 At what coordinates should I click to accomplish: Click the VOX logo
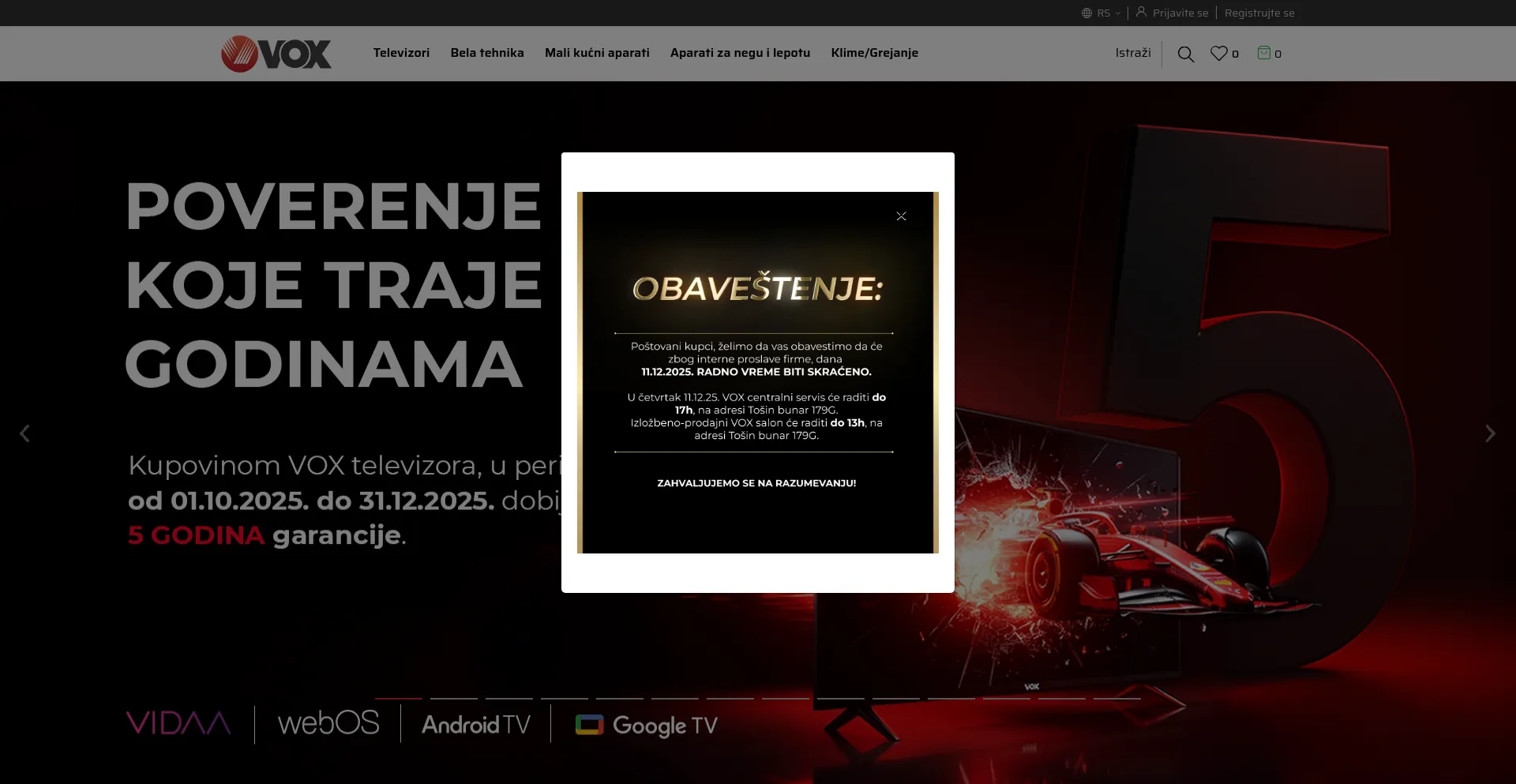(x=276, y=54)
